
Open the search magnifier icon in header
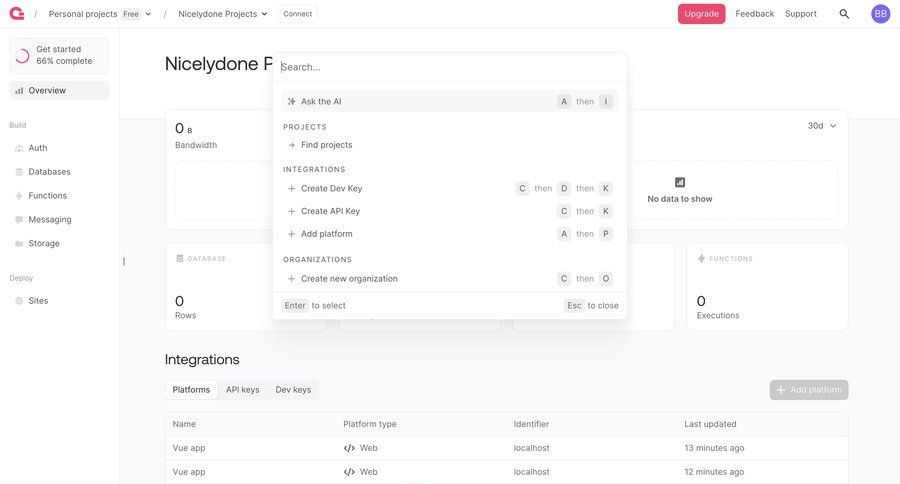tap(844, 14)
